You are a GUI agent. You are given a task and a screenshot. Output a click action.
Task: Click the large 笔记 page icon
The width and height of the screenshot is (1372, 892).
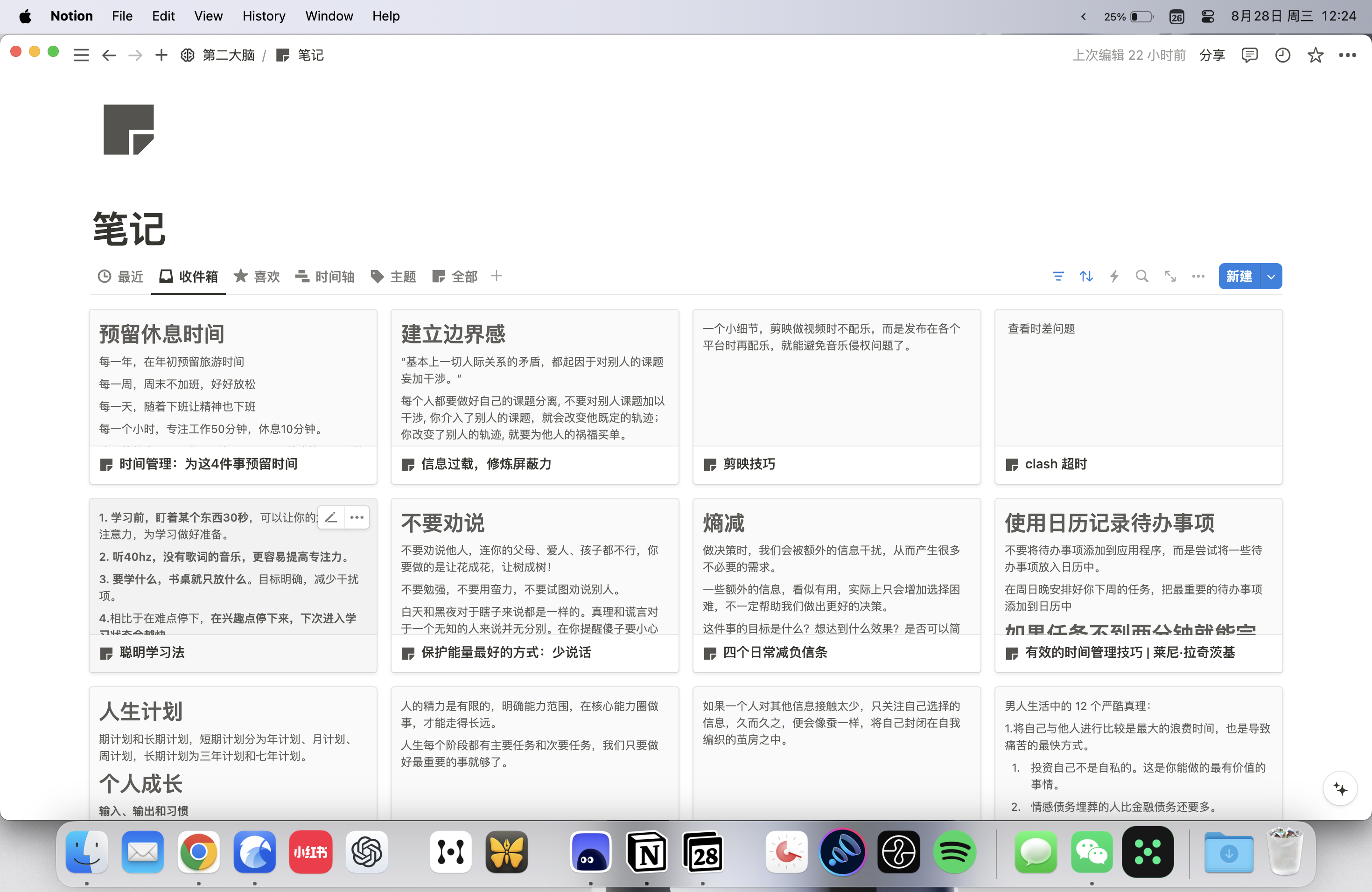click(x=128, y=130)
